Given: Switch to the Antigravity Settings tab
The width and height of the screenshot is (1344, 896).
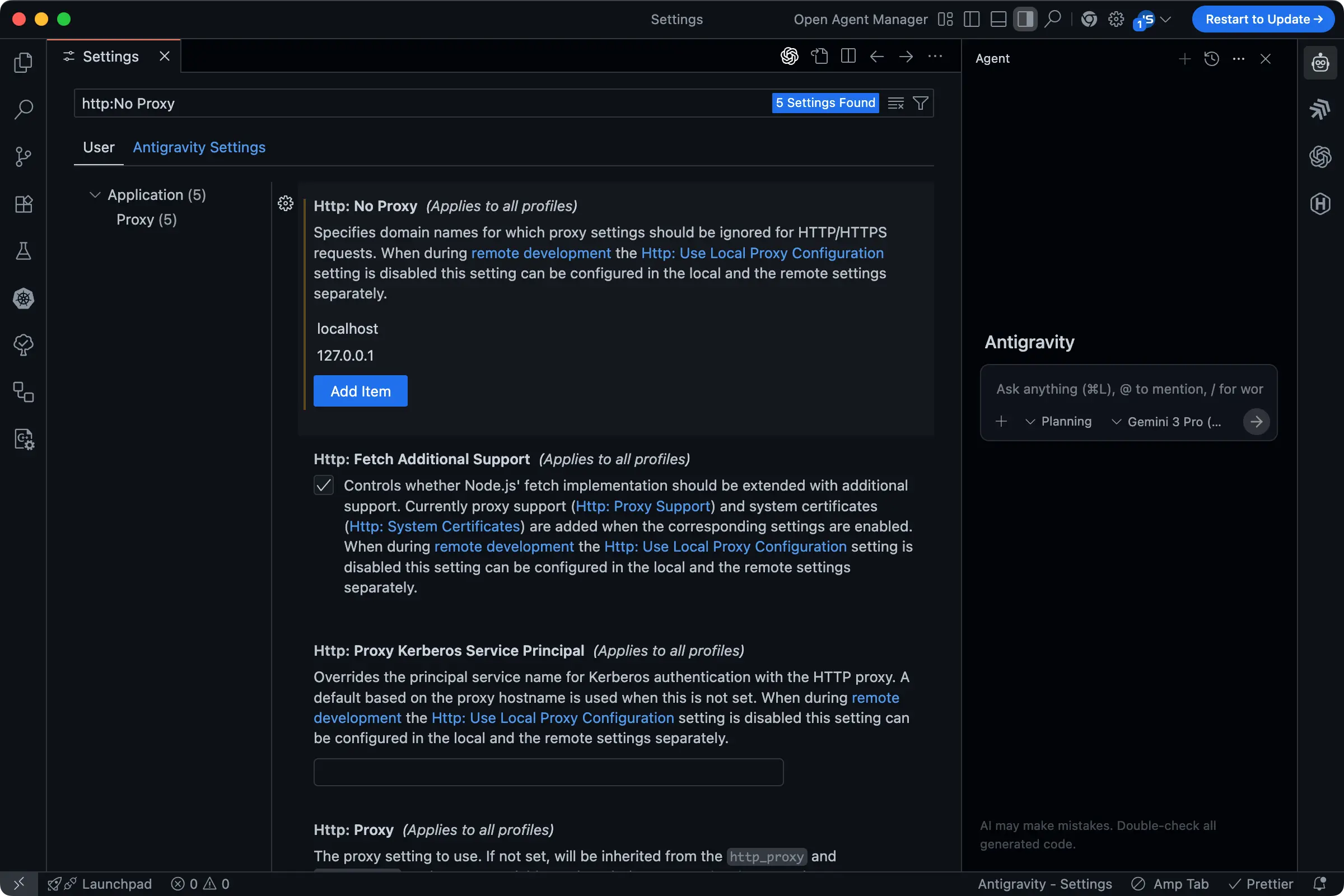Looking at the screenshot, I should pos(199,147).
